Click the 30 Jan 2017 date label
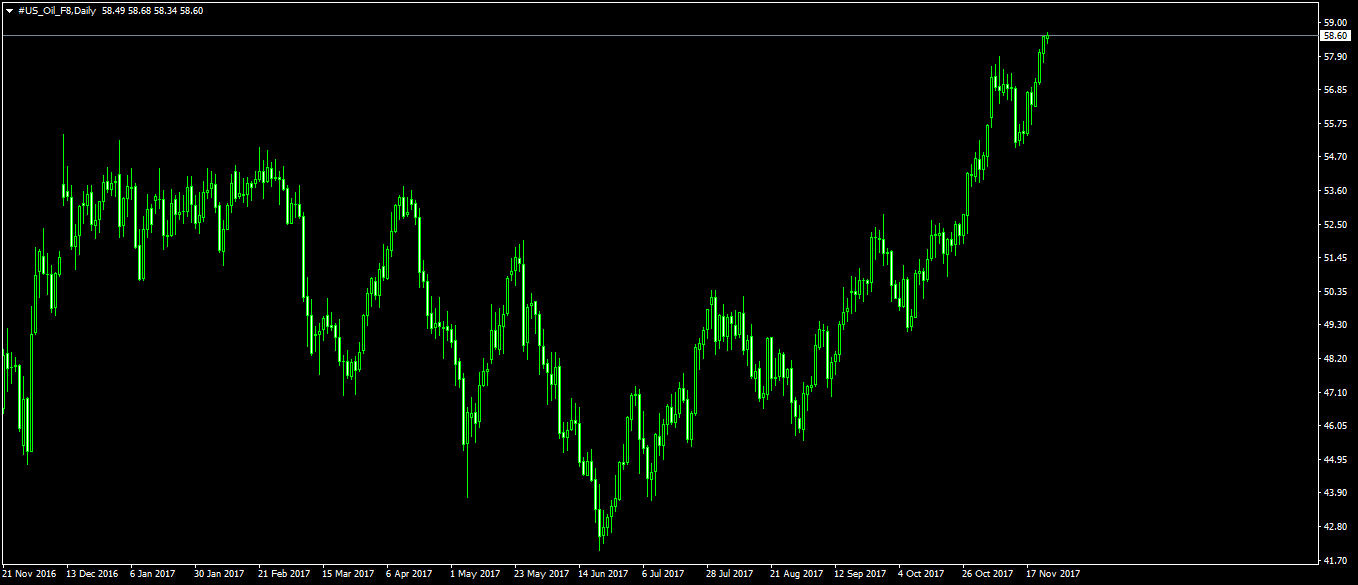The height and width of the screenshot is (585, 1358). (220, 574)
